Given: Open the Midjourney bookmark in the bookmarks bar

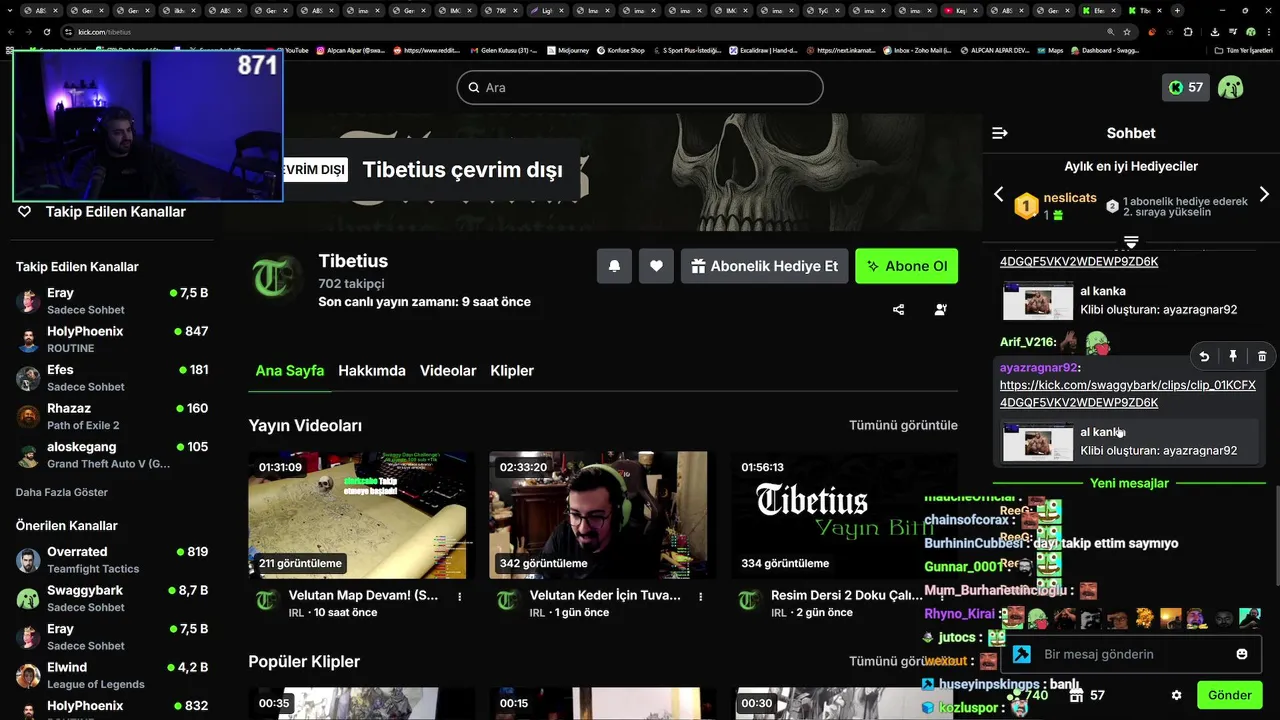Looking at the screenshot, I should coord(569,50).
